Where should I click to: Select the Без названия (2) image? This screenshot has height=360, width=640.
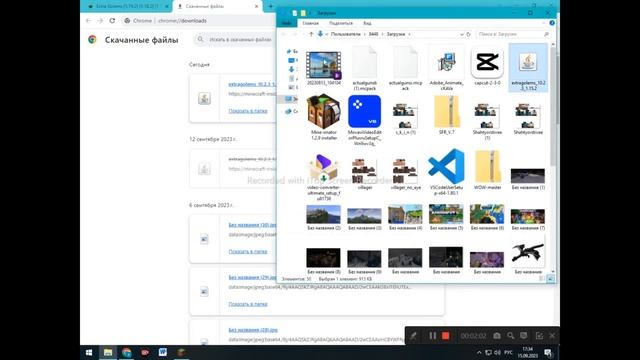[x=324, y=218]
